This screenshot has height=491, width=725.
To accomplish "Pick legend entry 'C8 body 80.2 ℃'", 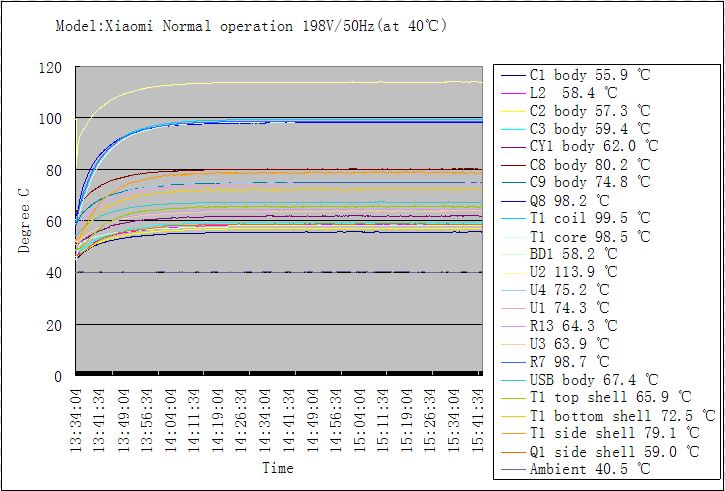I will click(576, 165).
